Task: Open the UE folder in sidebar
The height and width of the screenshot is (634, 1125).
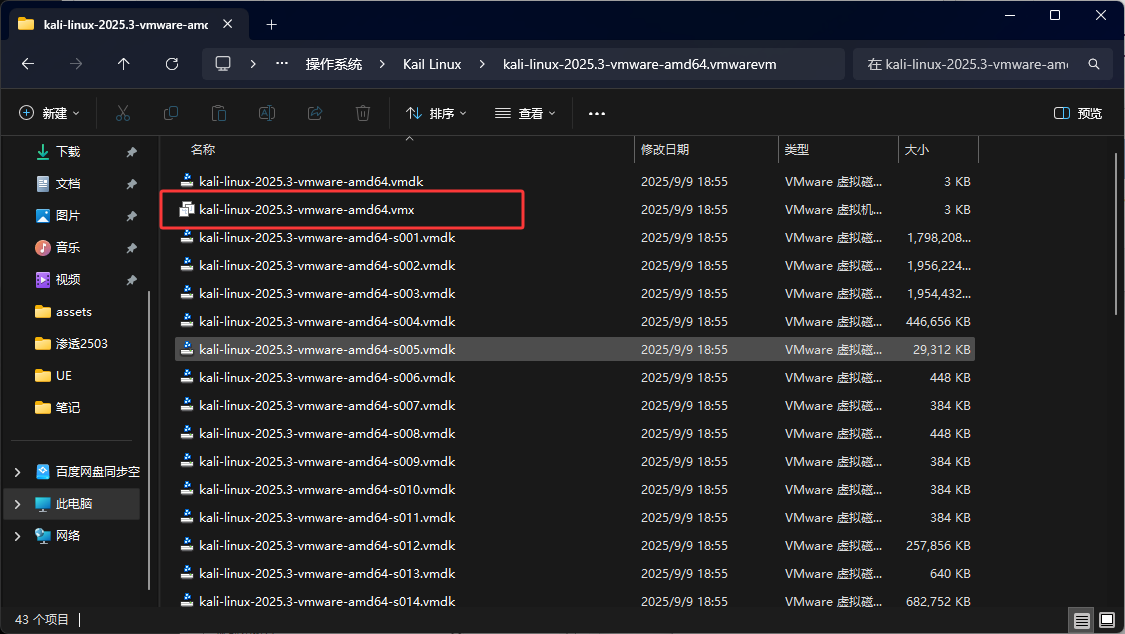Action: [64, 376]
